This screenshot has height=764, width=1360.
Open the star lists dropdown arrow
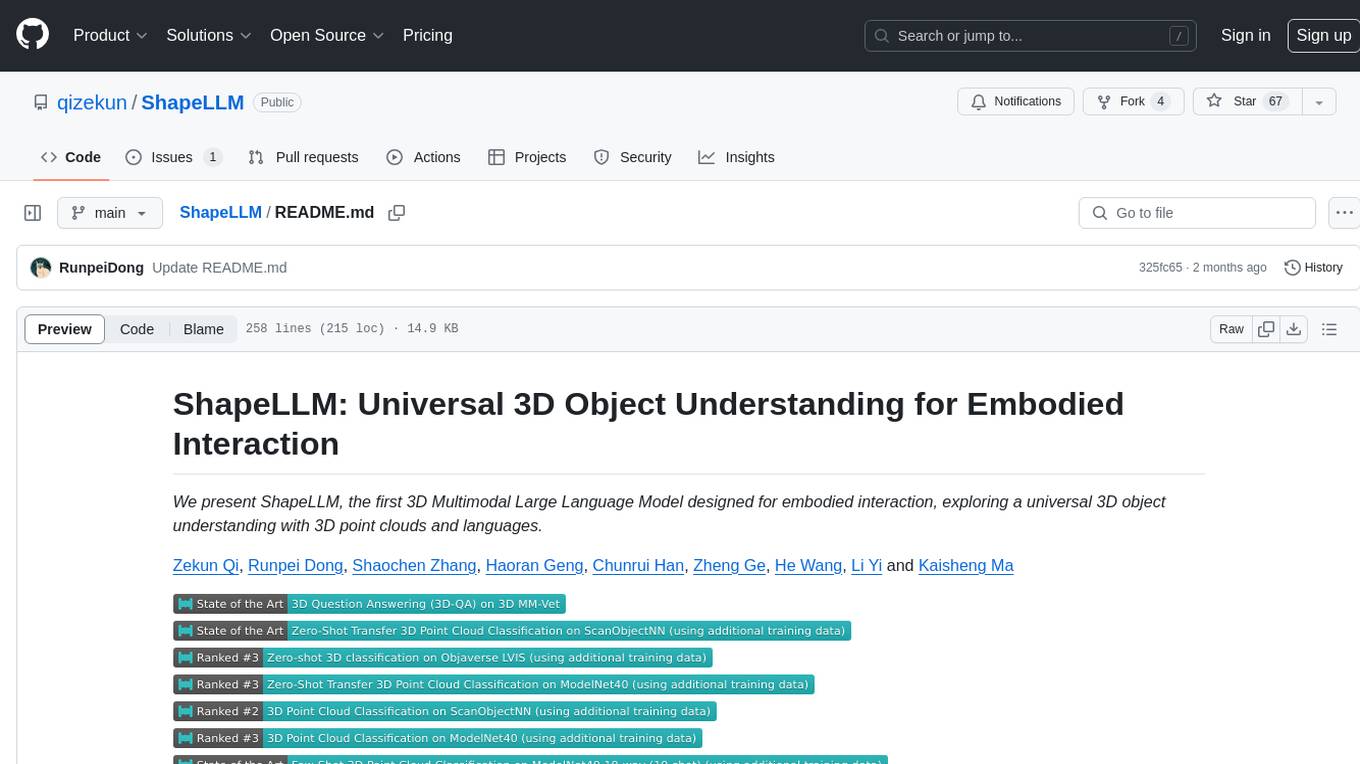1319,102
